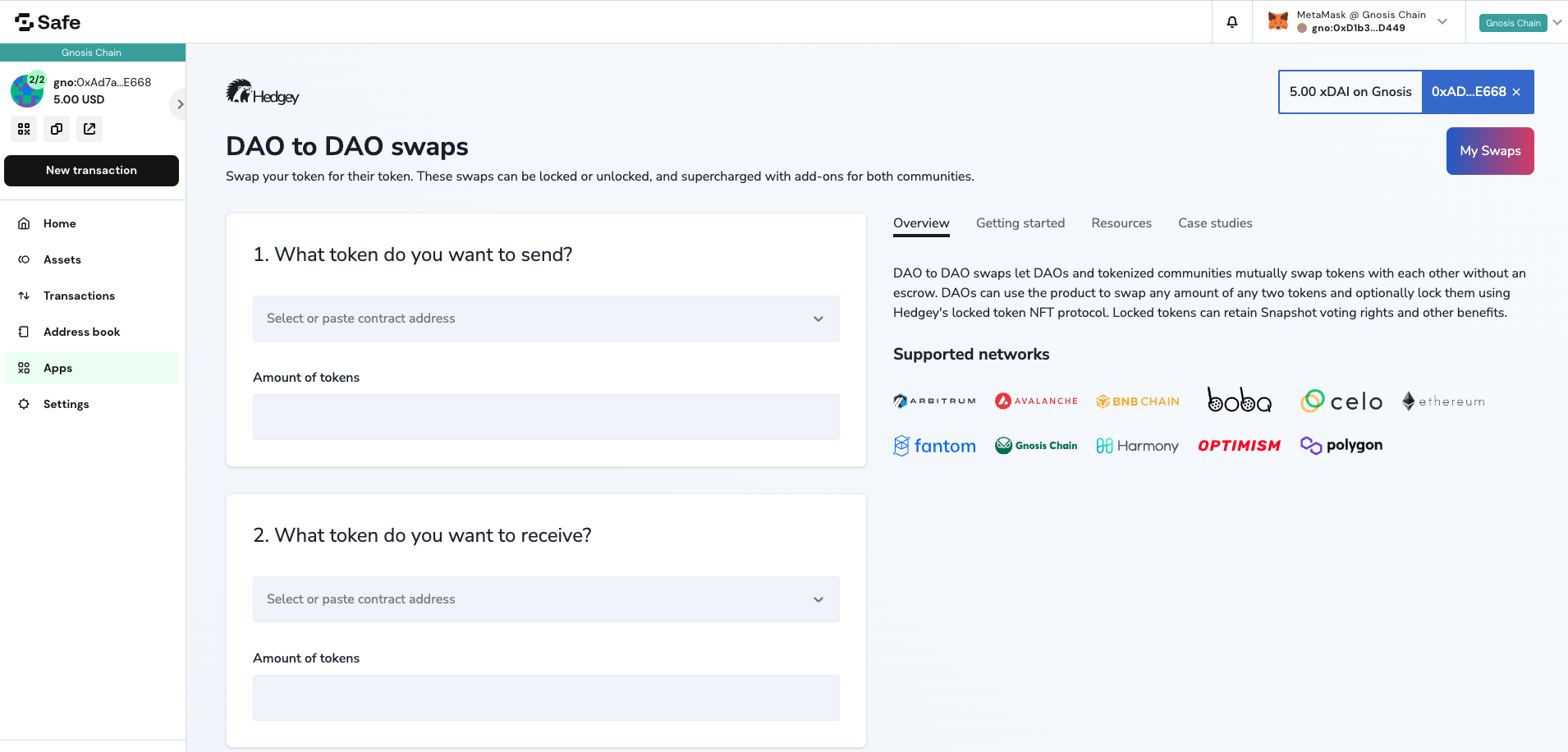The height and width of the screenshot is (752, 1568).
Task: Click the Hedgey logo
Action: pos(263,92)
